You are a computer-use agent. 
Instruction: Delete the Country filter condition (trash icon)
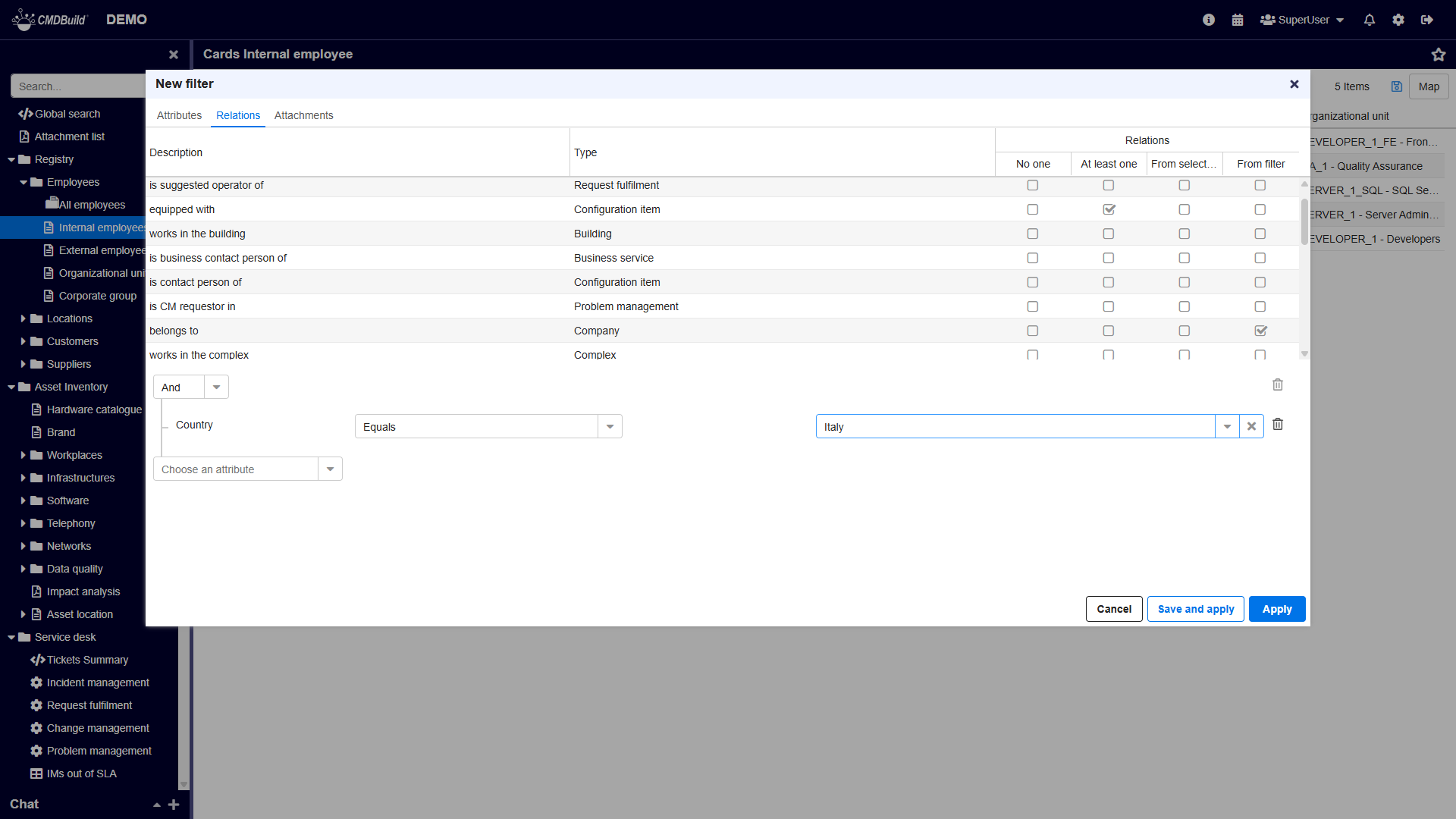click(1278, 425)
